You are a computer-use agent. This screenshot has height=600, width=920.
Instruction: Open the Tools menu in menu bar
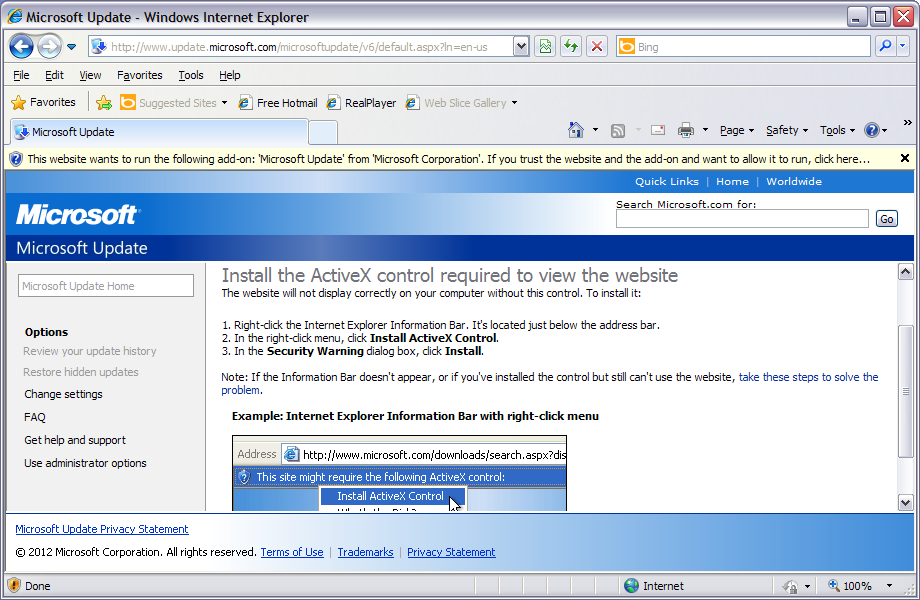(x=191, y=75)
